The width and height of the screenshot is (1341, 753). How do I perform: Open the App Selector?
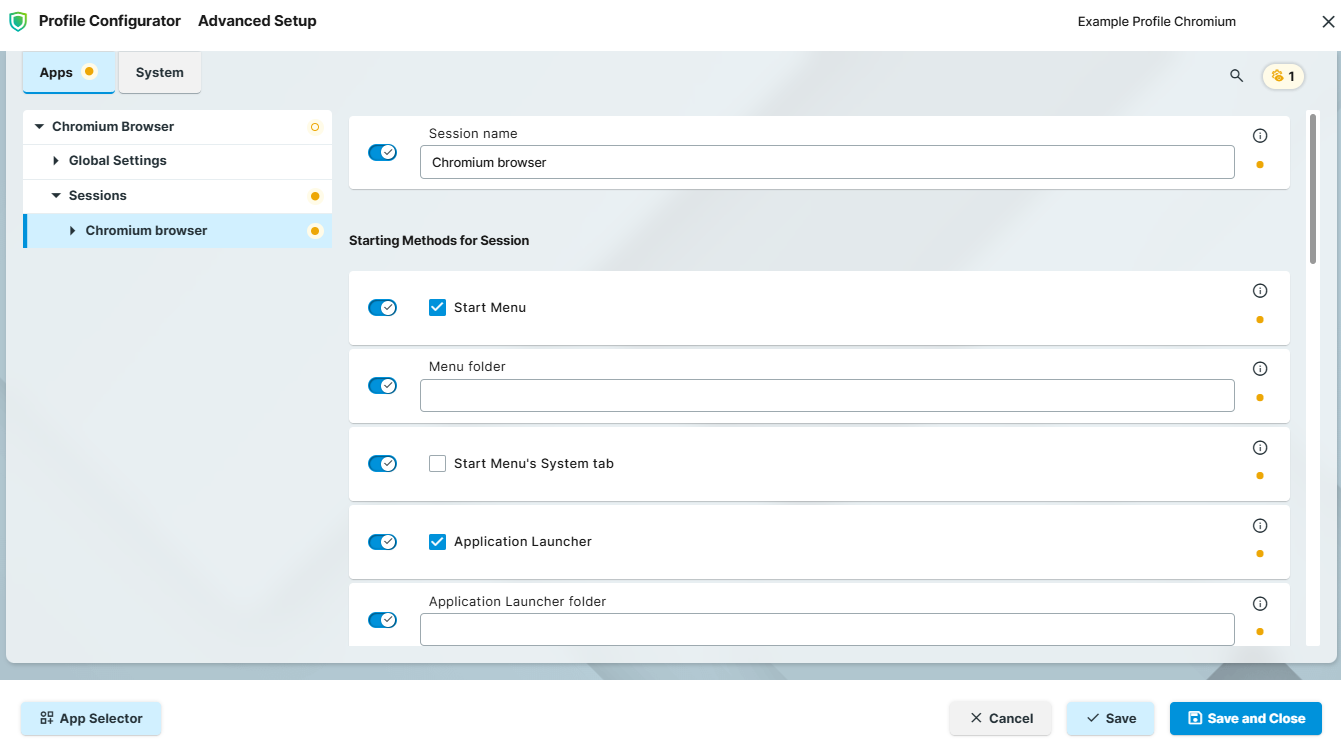tap(91, 718)
